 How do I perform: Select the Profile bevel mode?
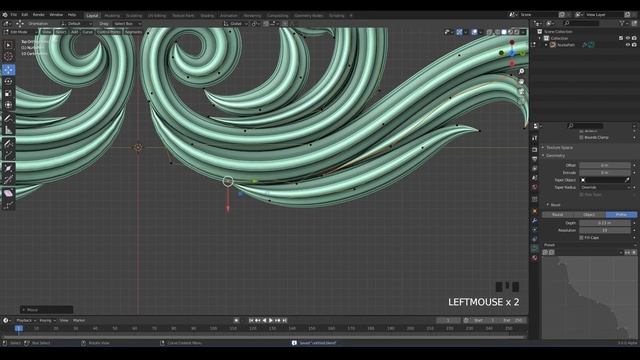[621, 214]
